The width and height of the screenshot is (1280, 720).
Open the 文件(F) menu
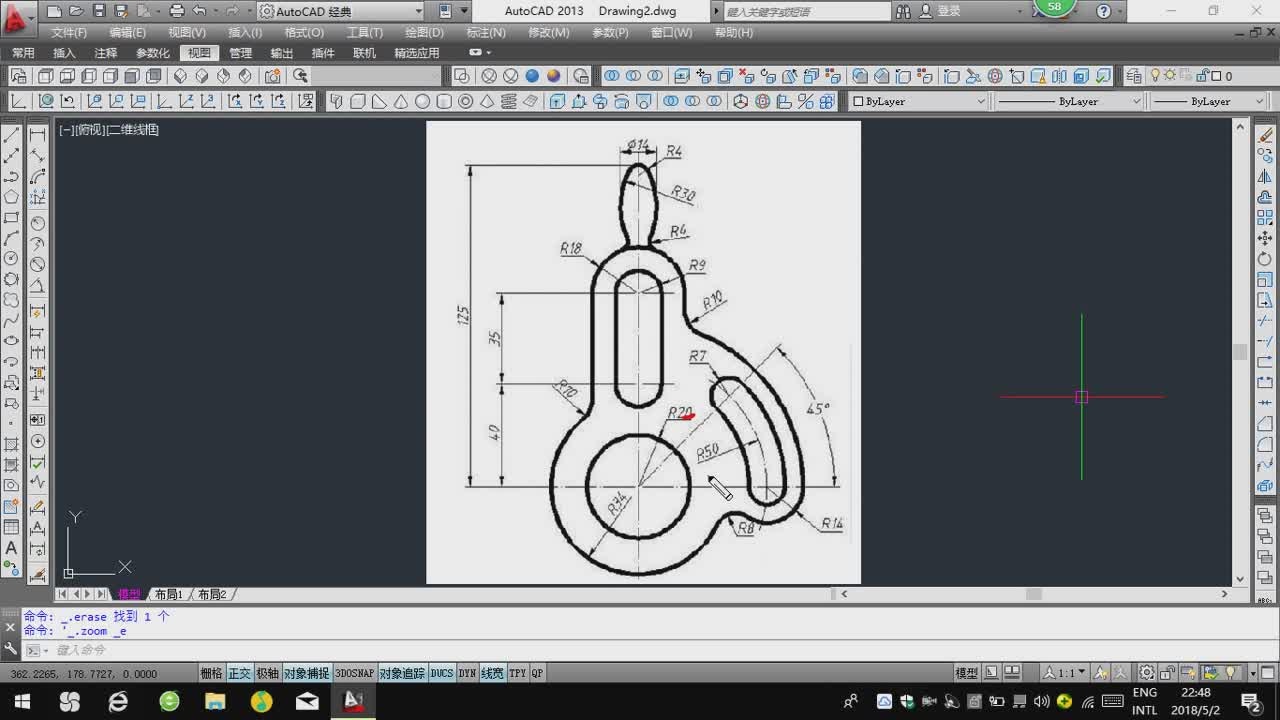[x=69, y=32]
